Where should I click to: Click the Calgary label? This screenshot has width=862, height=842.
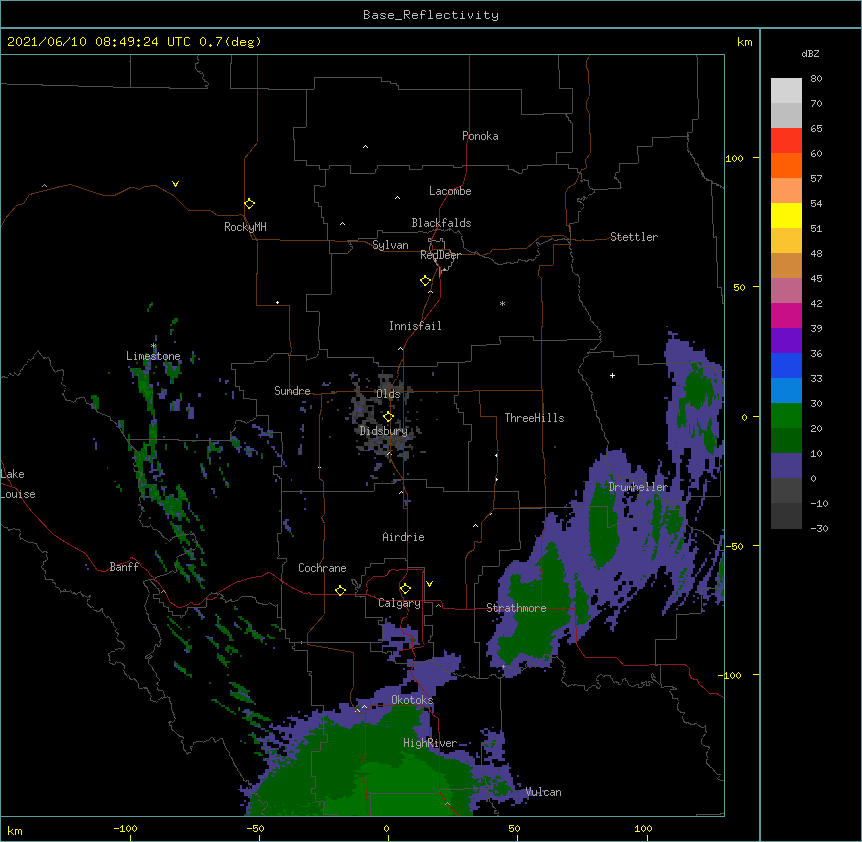tap(399, 603)
